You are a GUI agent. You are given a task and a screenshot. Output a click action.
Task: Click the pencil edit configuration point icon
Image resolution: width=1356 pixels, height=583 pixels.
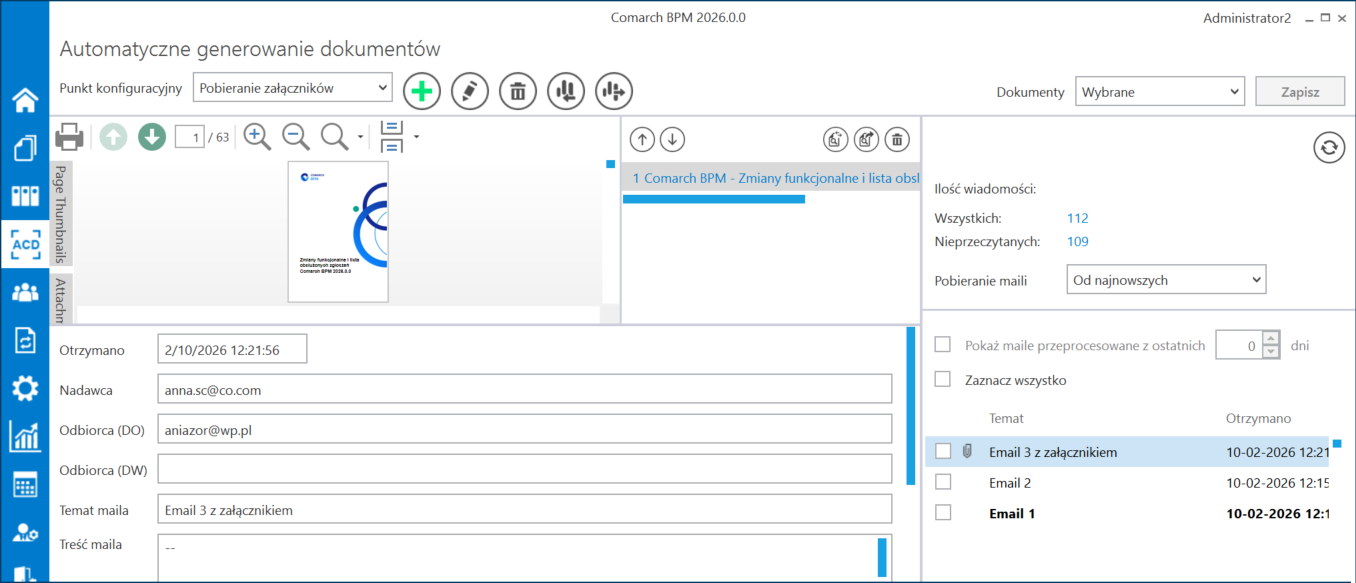pos(470,91)
